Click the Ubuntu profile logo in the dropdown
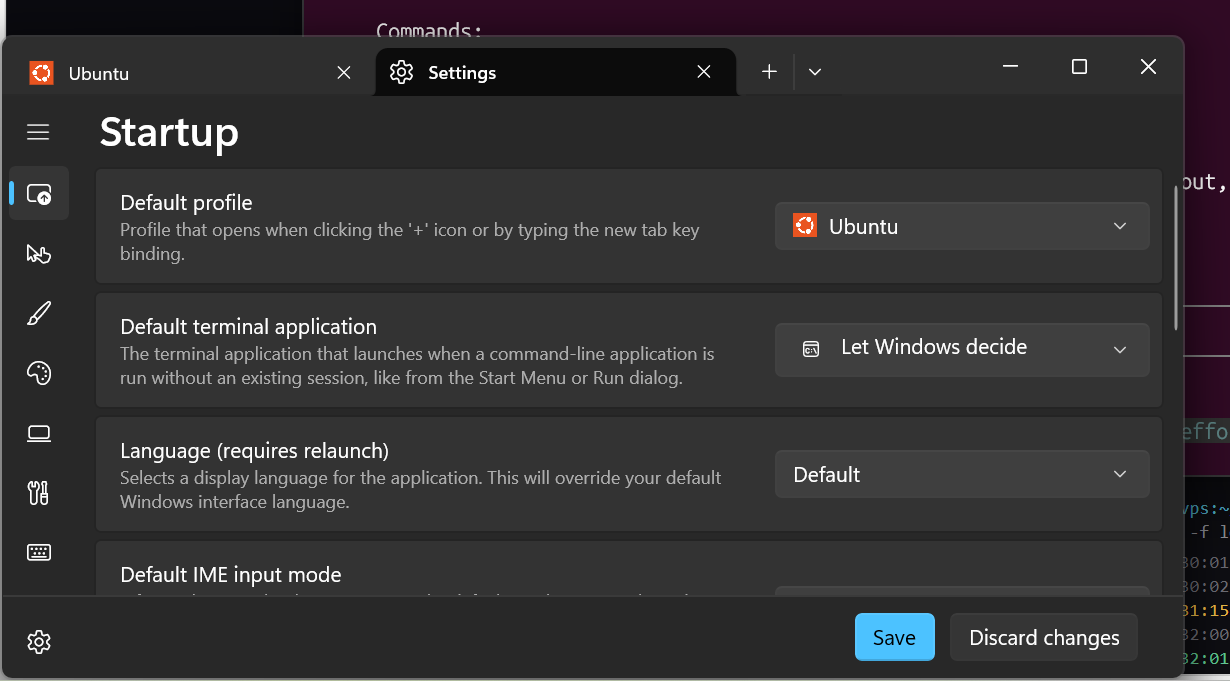 tap(805, 226)
